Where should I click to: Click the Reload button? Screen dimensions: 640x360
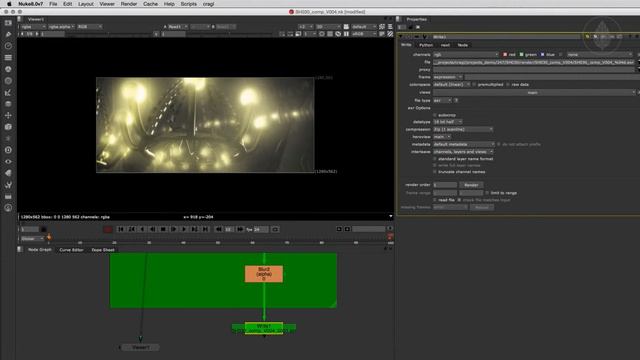click(x=482, y=207)
